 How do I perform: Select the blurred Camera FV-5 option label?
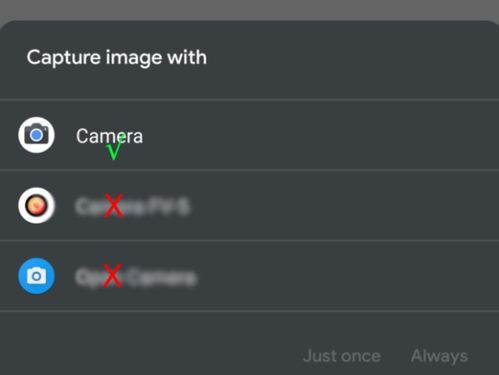click(133, 206)
